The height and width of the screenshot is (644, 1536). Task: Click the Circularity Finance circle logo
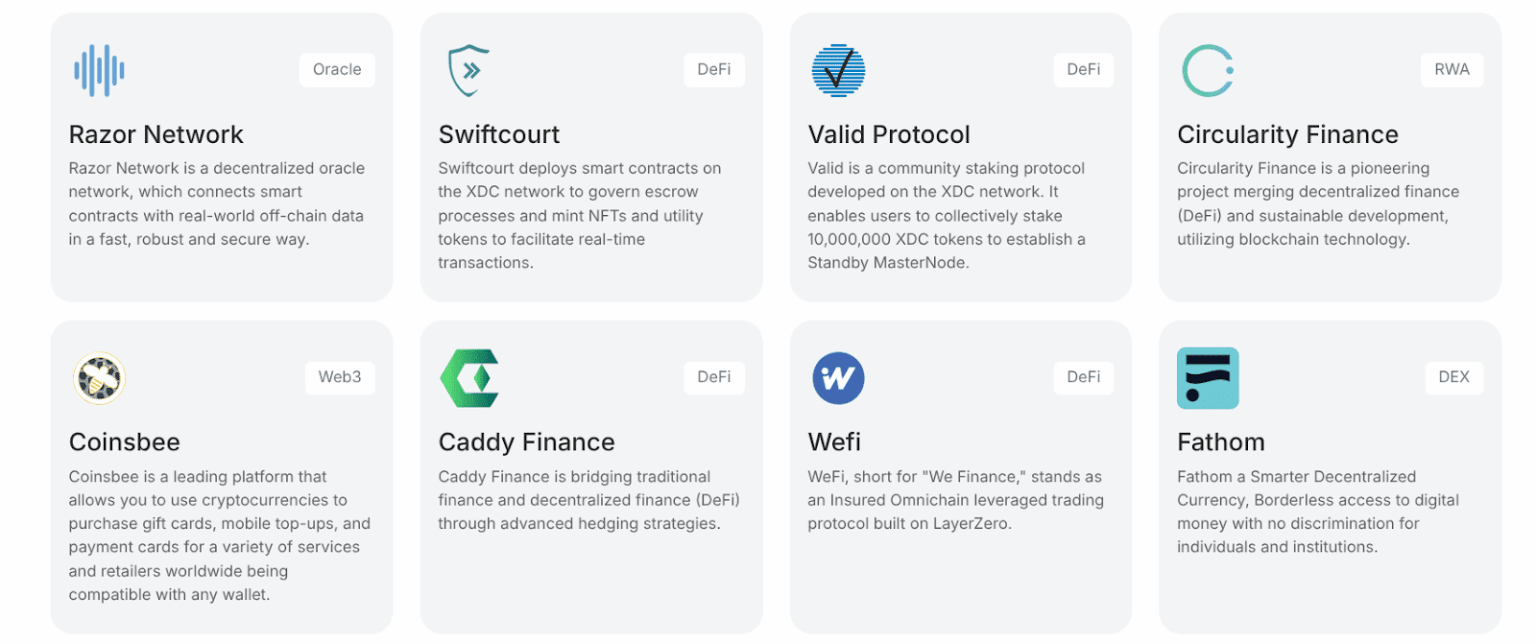[1207, 70]
